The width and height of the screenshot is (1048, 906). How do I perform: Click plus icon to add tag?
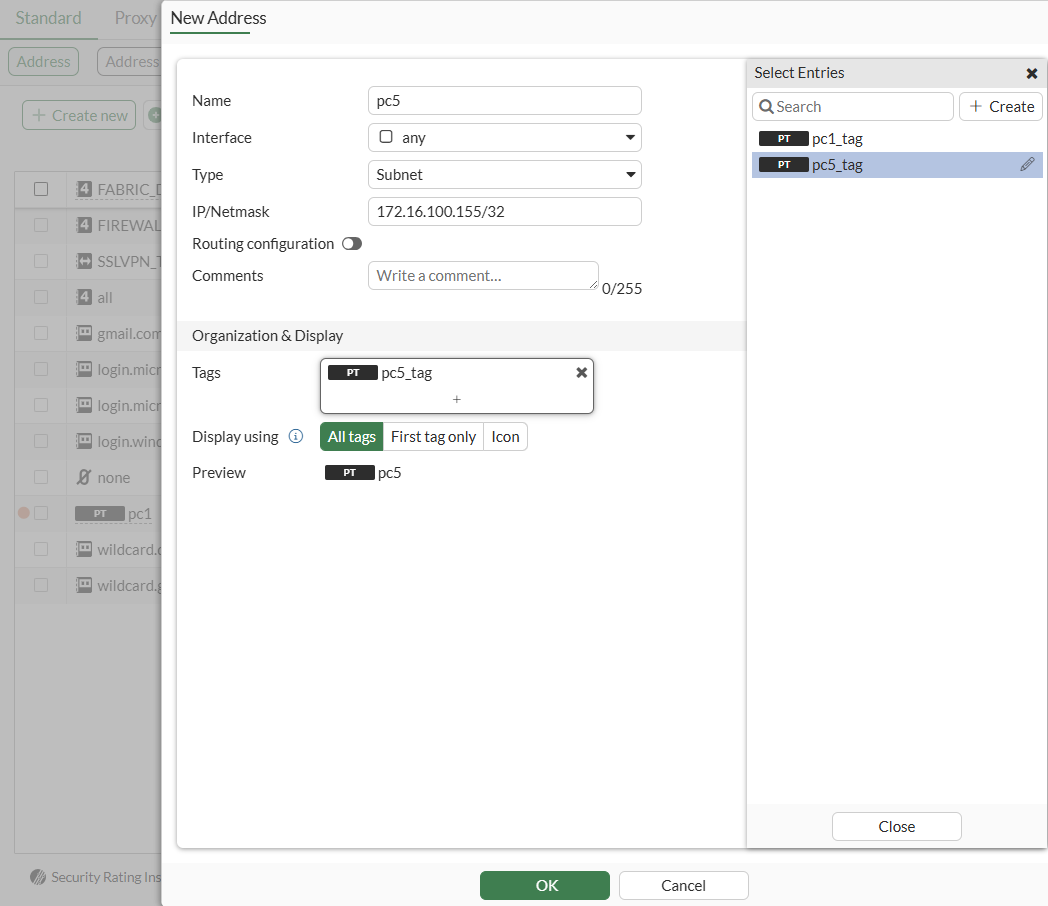[456, 399]
